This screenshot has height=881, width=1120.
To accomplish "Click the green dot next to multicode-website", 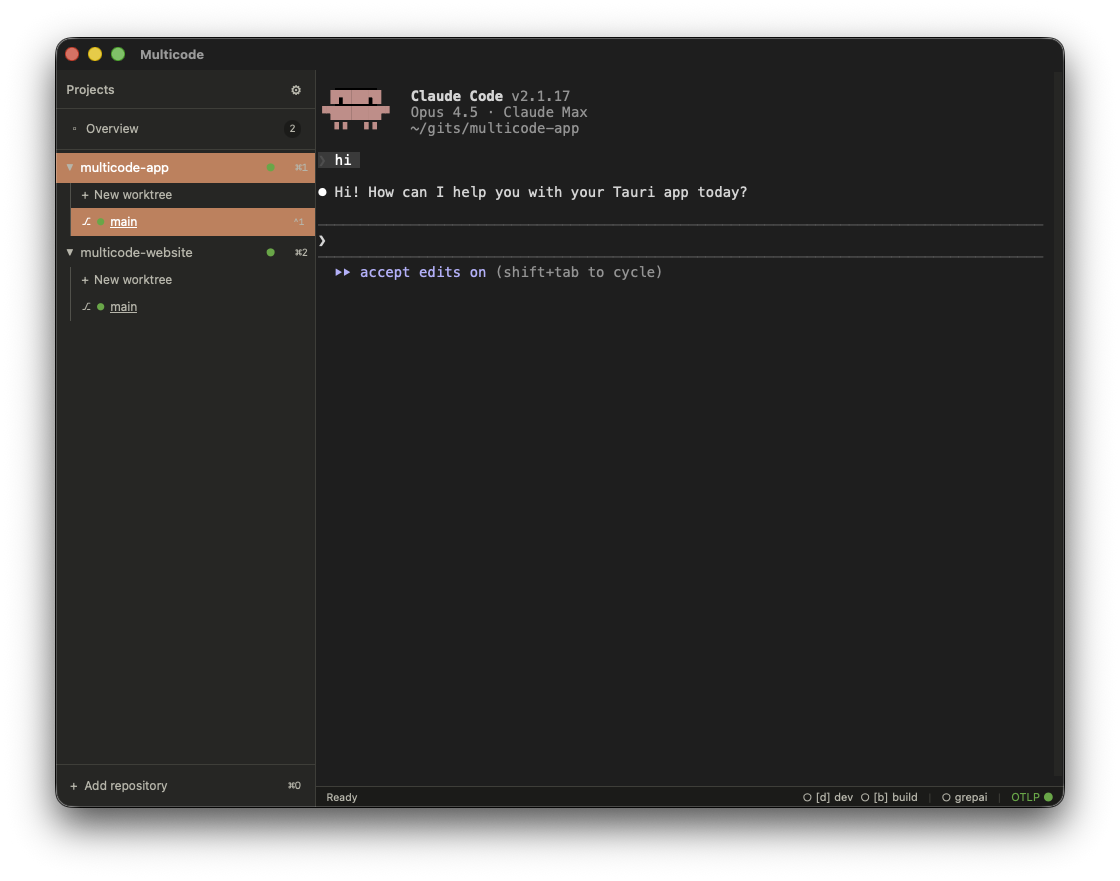I will tap(270, 252).
